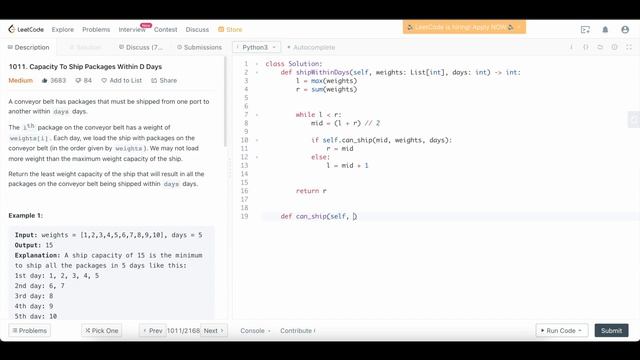Click the Medium difficulty label
Image resolution: width=640 pixels, height=360 pixels.
pos(20,80)
